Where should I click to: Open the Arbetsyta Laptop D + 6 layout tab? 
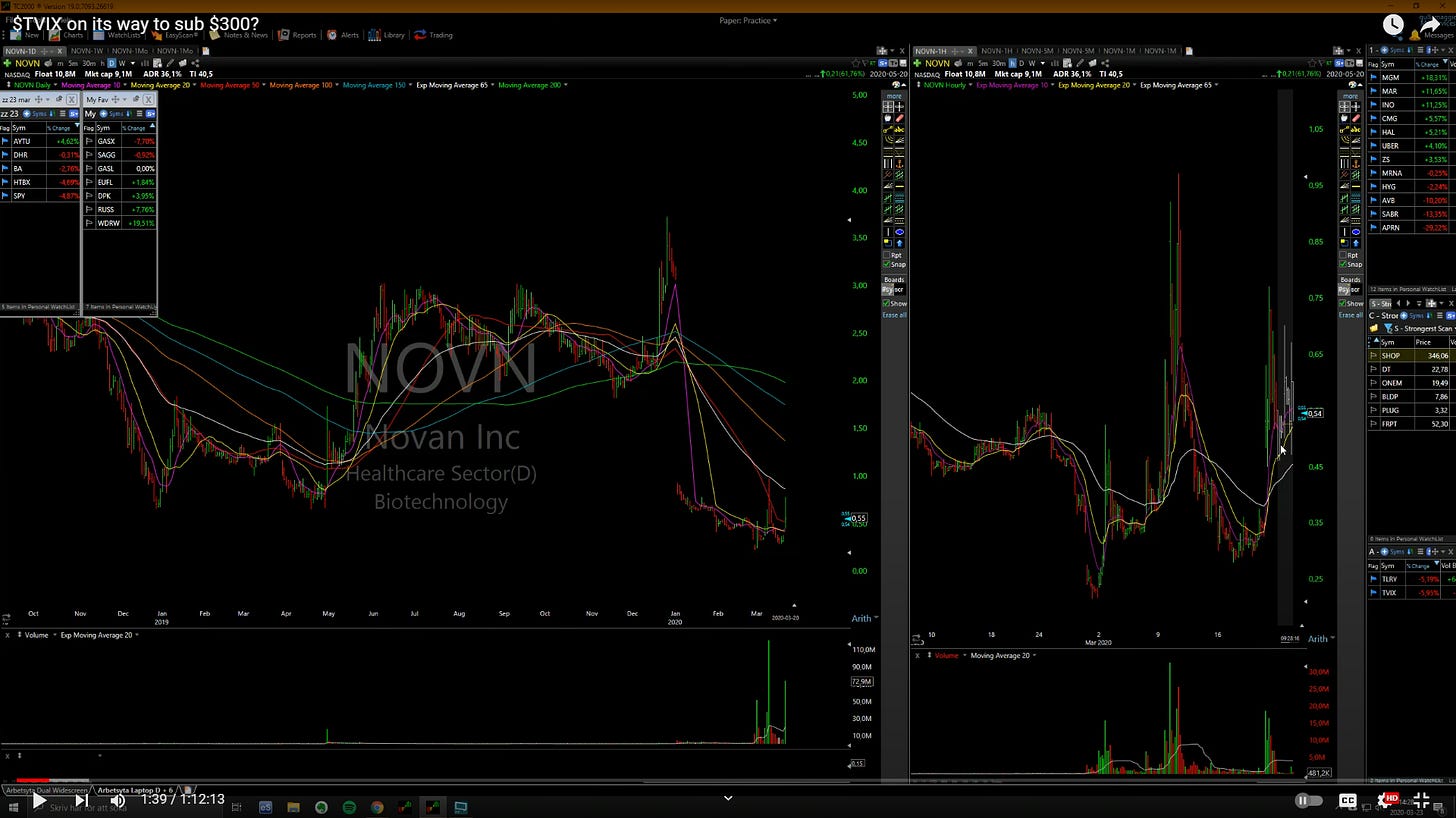[135, 790]
